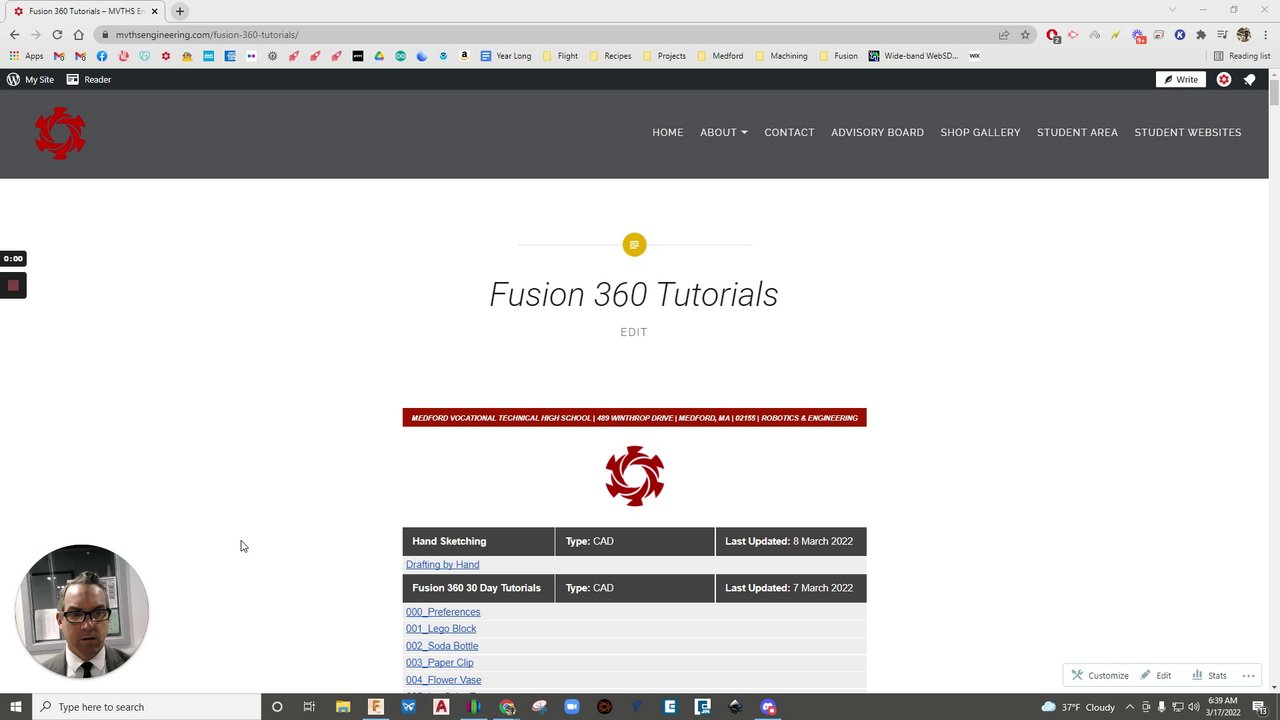
Task: Open Zoom from the taskbar
Action: pos(572,707)
